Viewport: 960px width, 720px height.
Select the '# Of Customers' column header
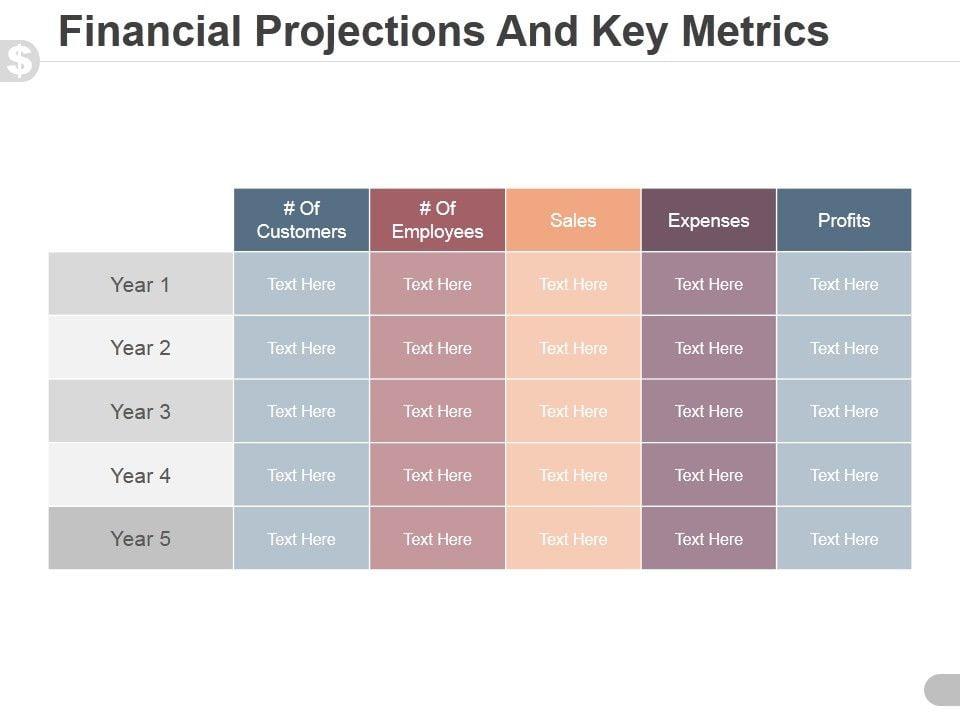click(301, 220)
